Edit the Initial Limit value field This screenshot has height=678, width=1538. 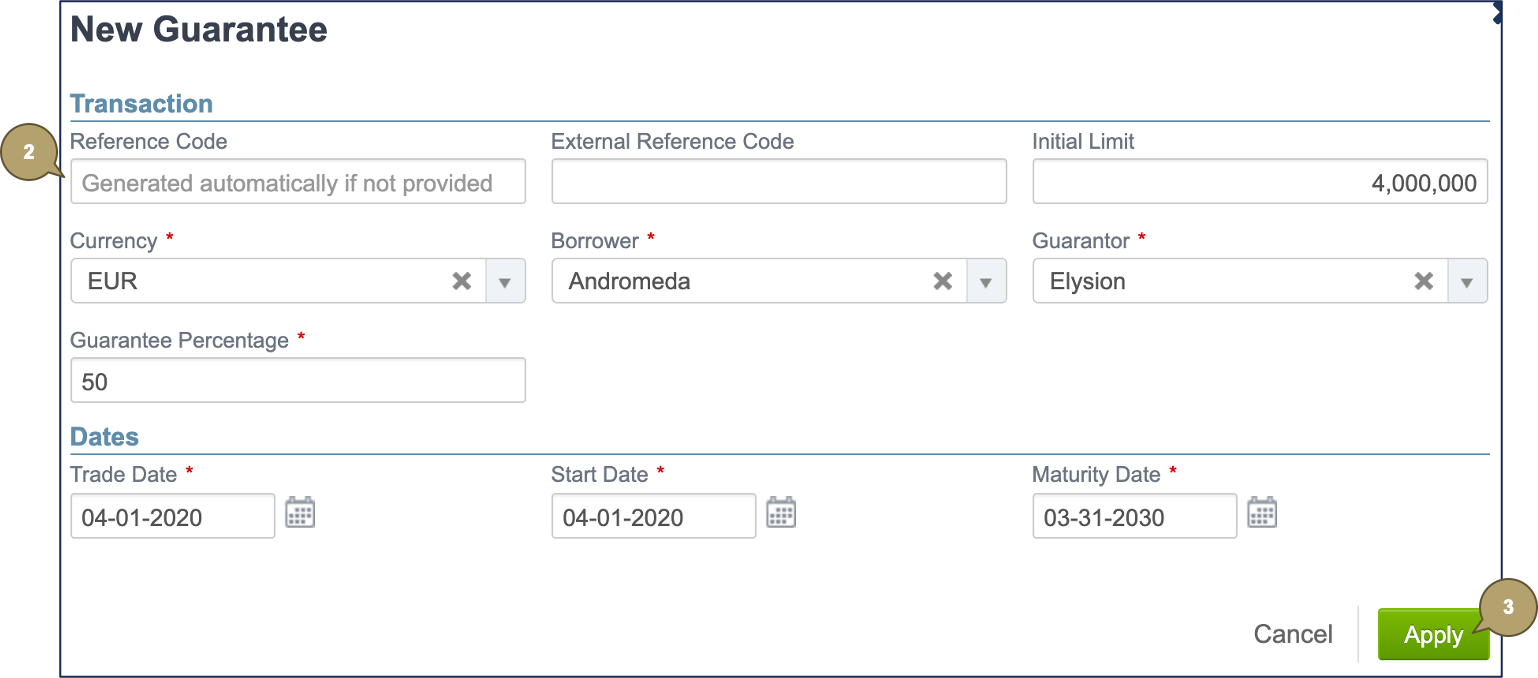(x=1259, y=183)
